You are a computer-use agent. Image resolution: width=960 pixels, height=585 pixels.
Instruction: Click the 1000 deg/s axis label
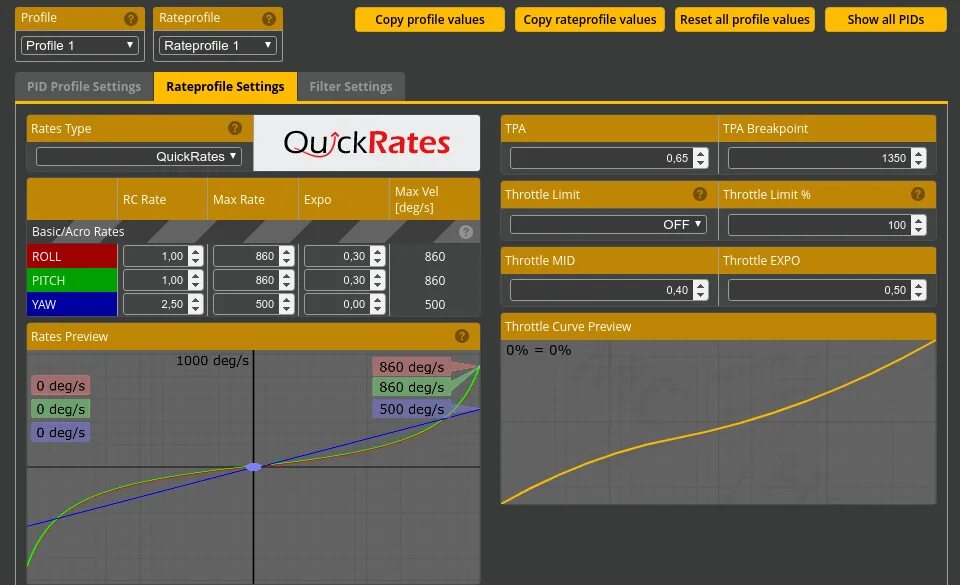[x=212, y=360]
